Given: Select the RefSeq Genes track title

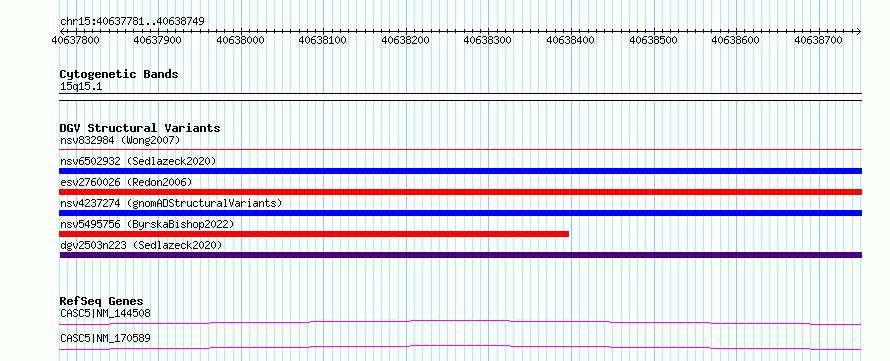Looking at the screenshot, I should [x=102, y=301].
